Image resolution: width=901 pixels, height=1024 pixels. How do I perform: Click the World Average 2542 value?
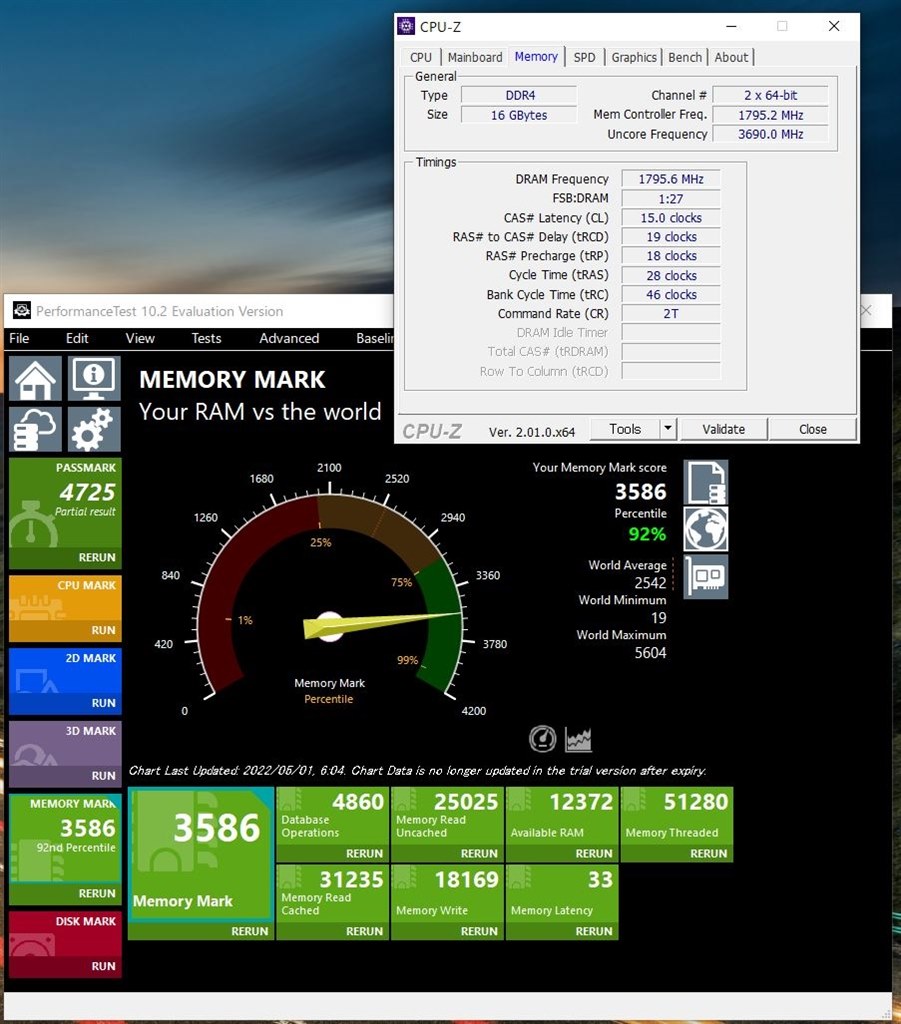[x=650, y=583]
